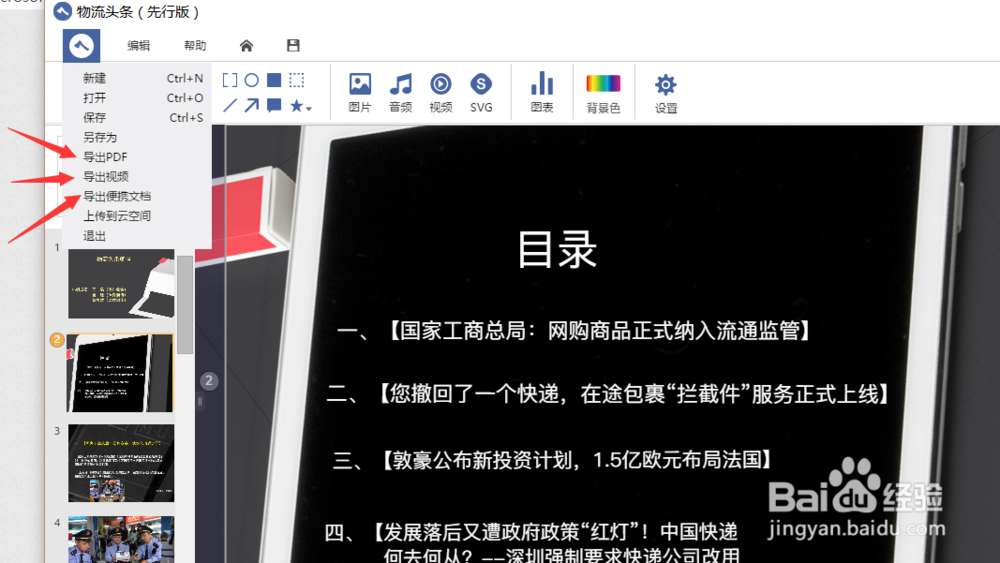The image size is (1000, 563).
Task: Select the arrow drawing tool
Action: (x=252, y=105)
